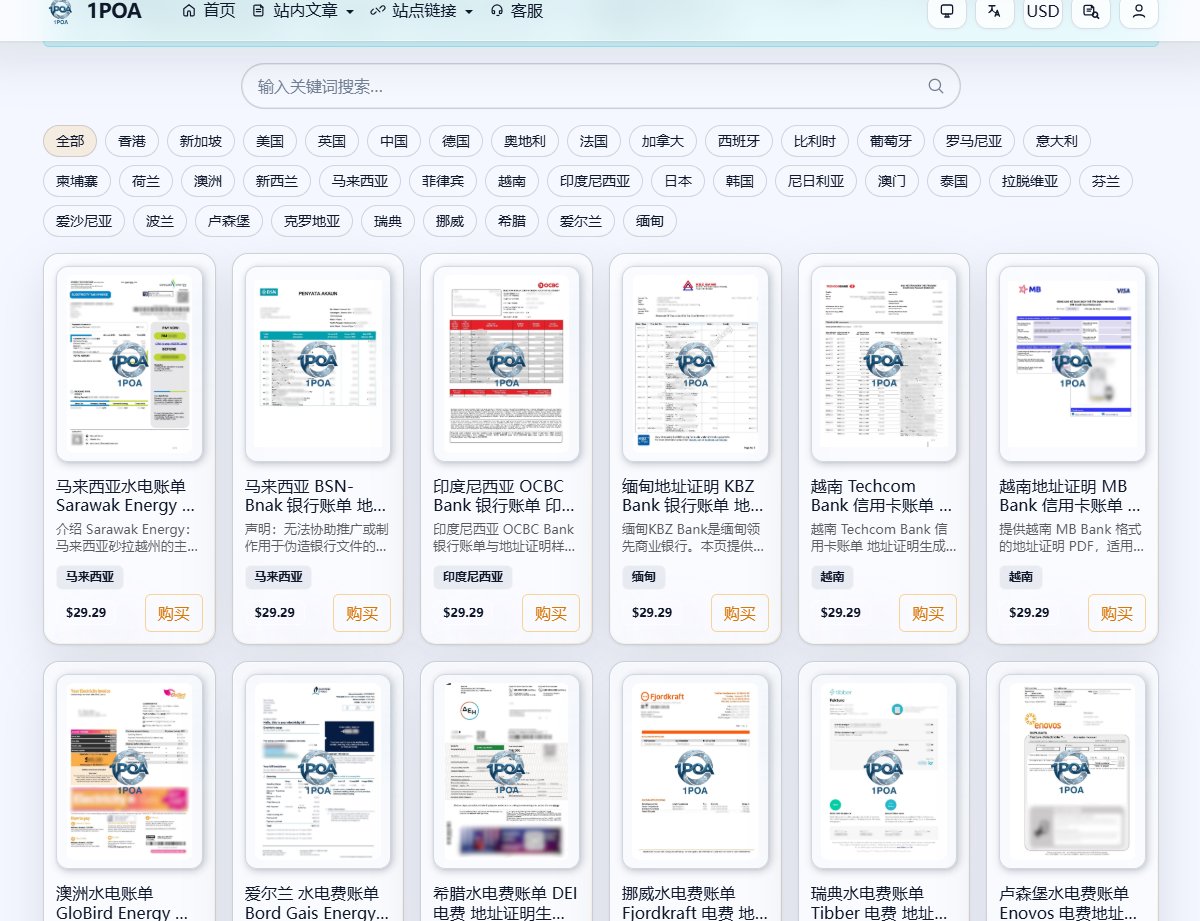This screenshot has height=921, width=1200.
Task: Click the 1POA logo in the header
Action: pyautogui.click(x=94, y=11)
